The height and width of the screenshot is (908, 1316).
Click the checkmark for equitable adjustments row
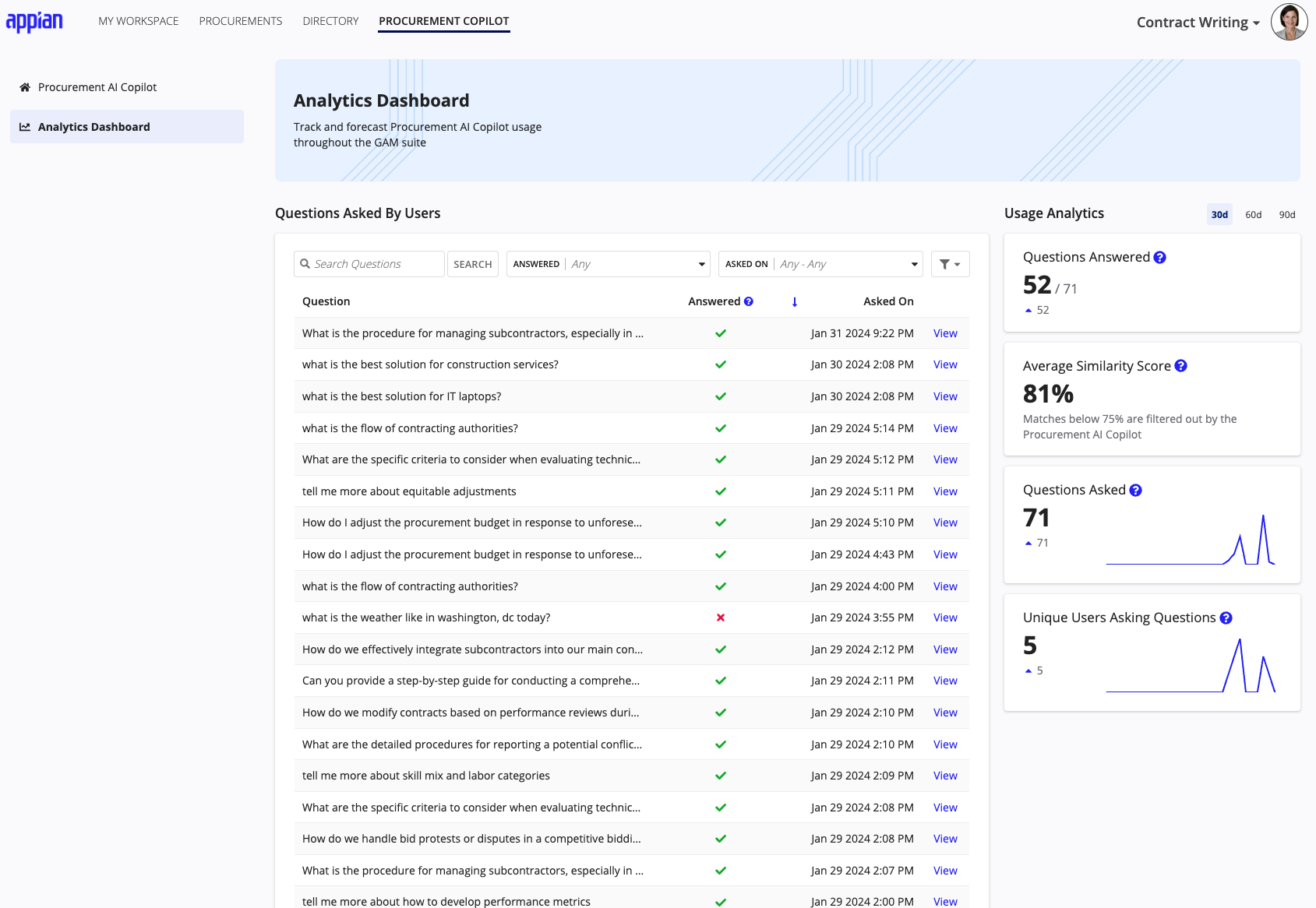(x=721, y=491)
